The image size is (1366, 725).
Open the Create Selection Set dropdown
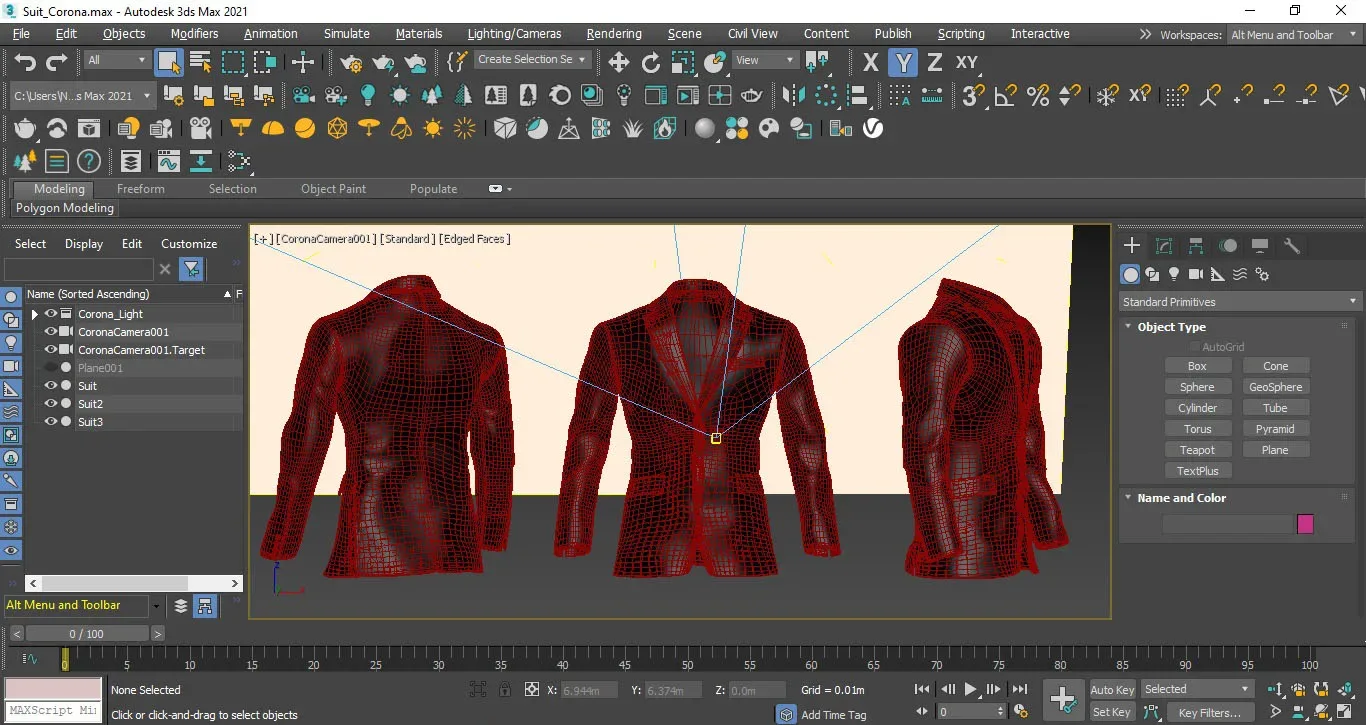coord(531,60)
